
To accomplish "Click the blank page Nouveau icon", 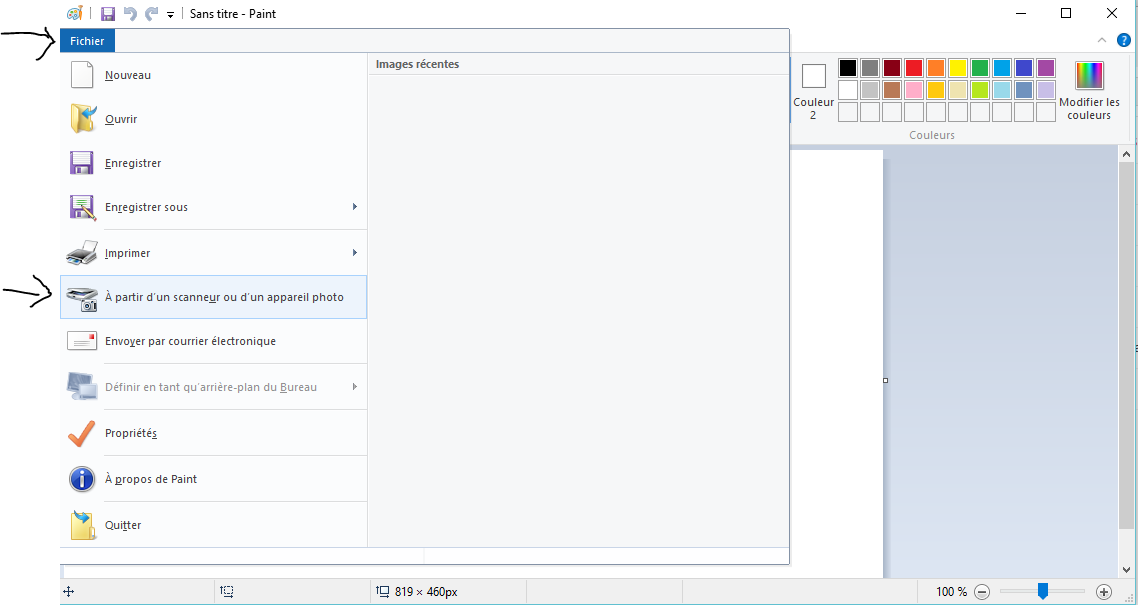I will tap(82, 75).
